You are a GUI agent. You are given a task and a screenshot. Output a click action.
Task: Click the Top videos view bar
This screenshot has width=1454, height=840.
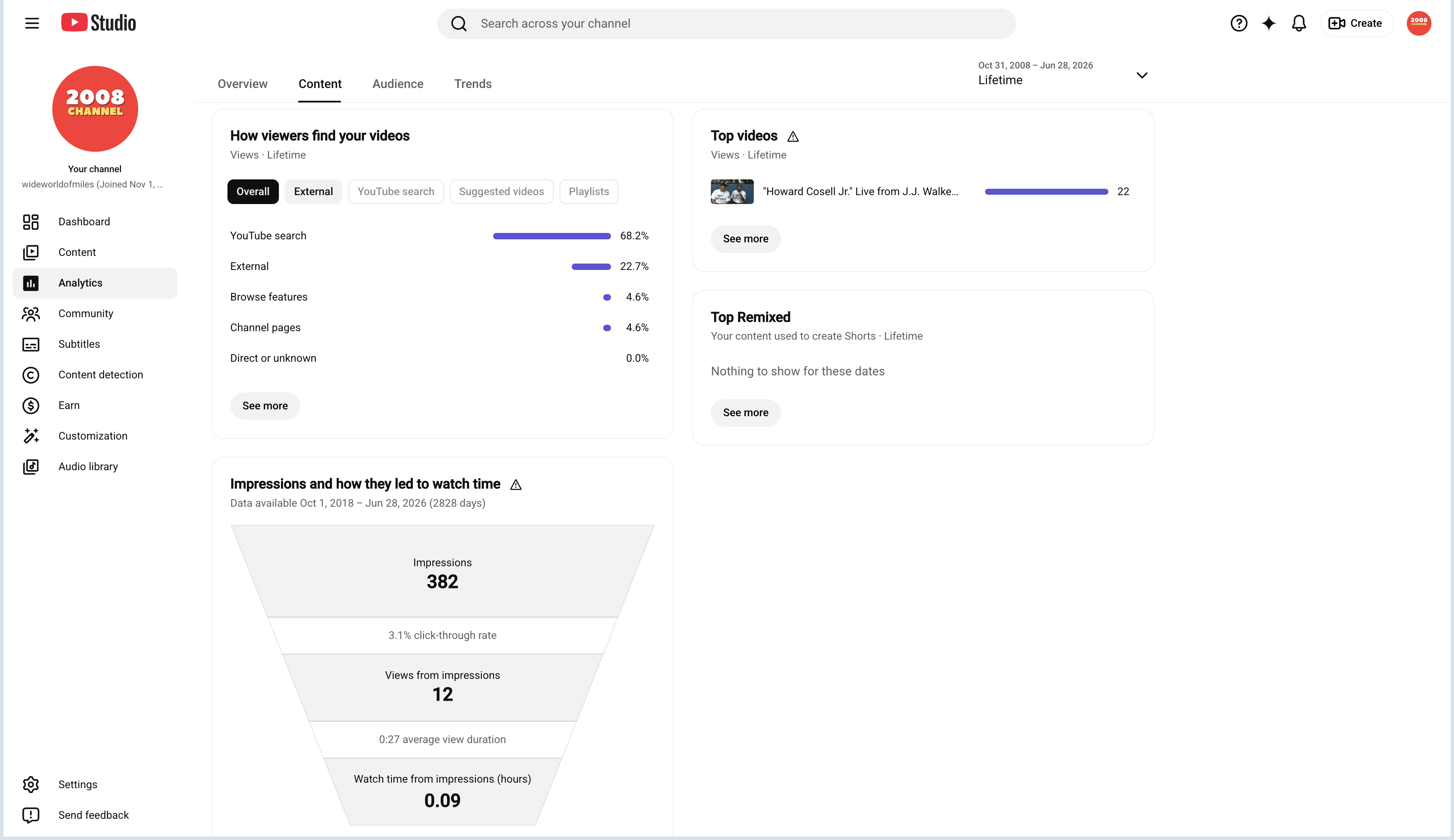1046,192
